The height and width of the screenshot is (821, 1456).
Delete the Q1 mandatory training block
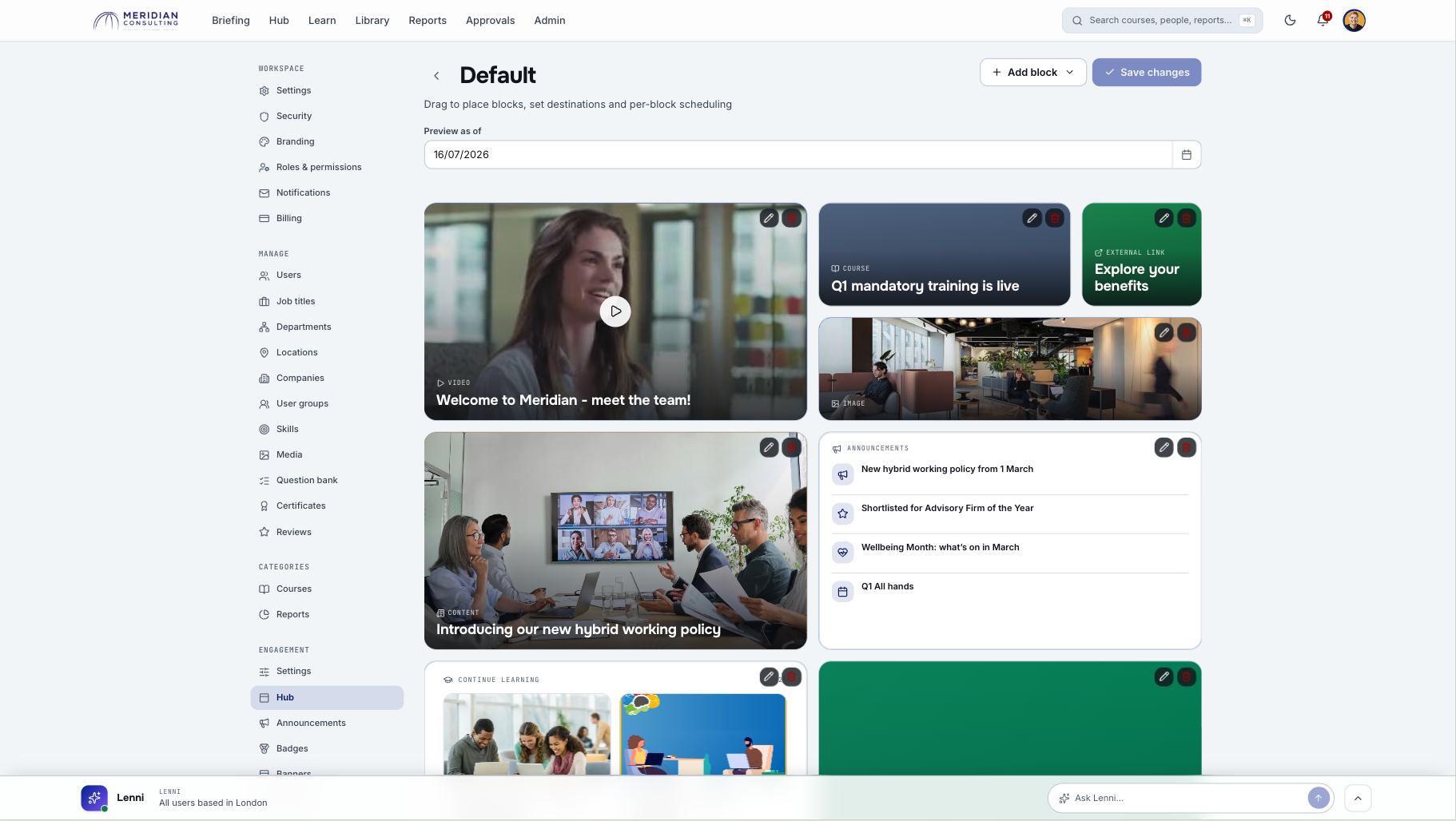point(1055,218)
